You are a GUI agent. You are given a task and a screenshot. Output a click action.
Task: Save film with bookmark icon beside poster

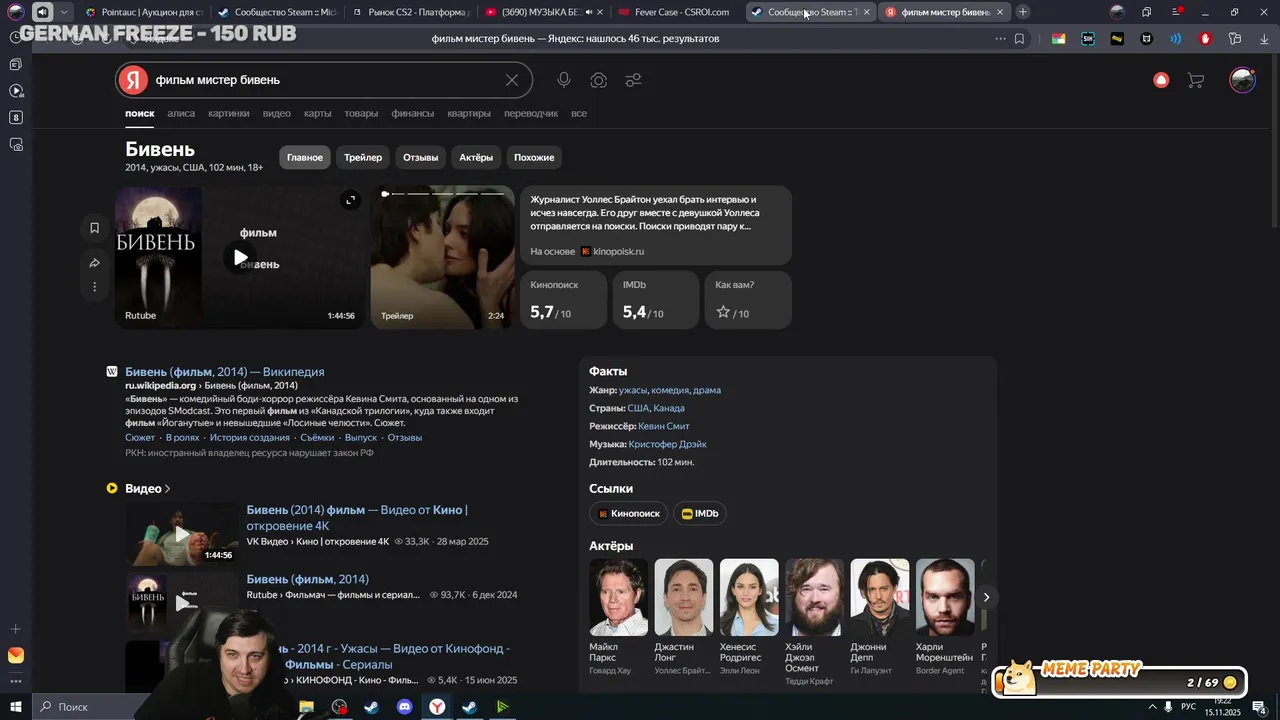(x=94, y=228)
